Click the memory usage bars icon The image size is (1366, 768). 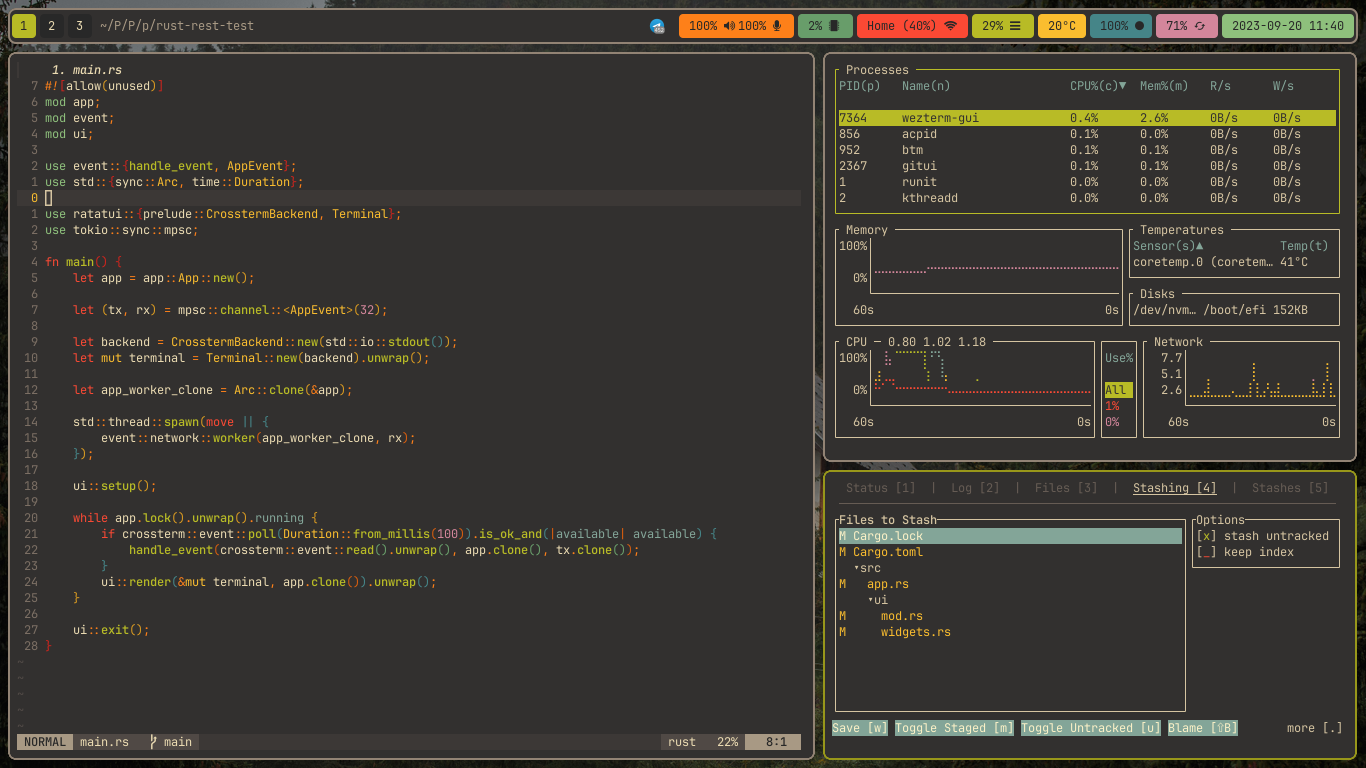tap(1015, 26)
